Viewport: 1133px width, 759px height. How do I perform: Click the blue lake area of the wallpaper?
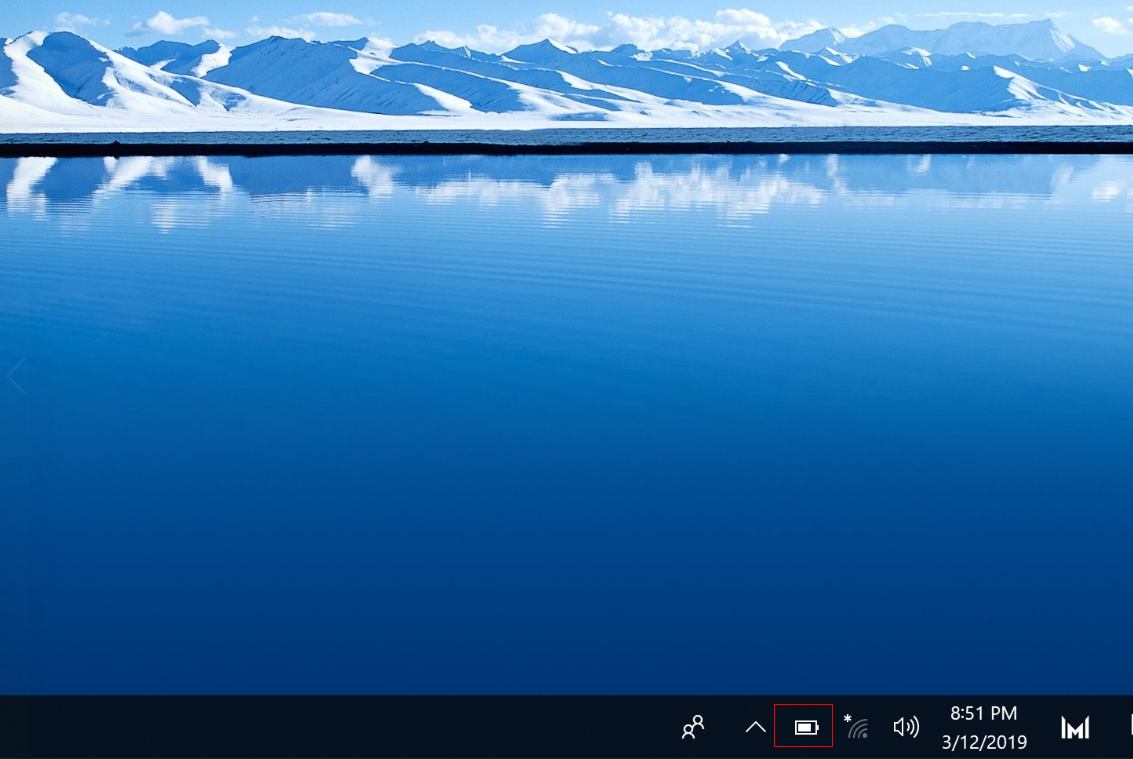tap(560, 450)
